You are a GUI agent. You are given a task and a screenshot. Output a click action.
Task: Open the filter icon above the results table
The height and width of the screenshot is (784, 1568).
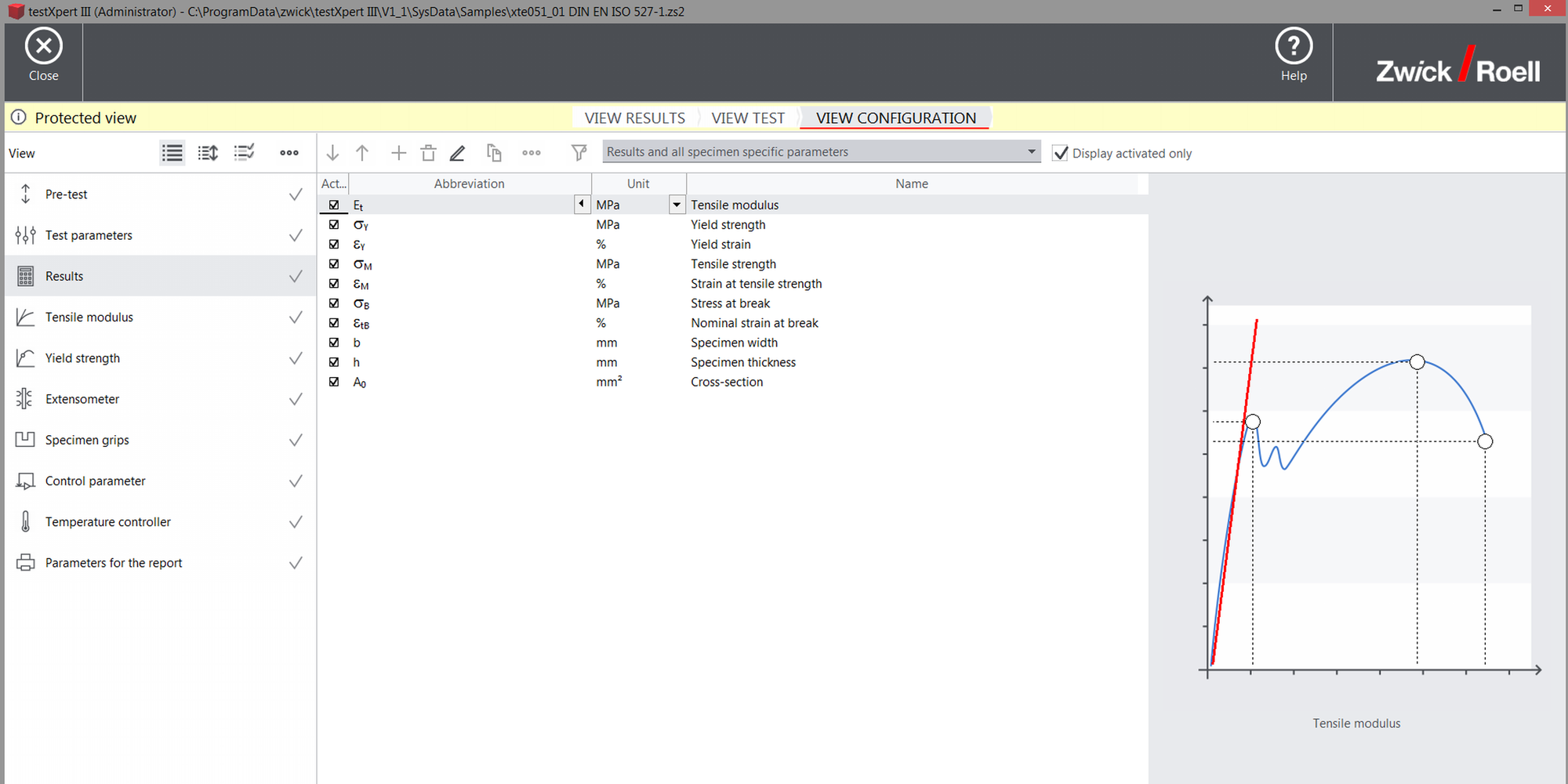coord(579,152)
